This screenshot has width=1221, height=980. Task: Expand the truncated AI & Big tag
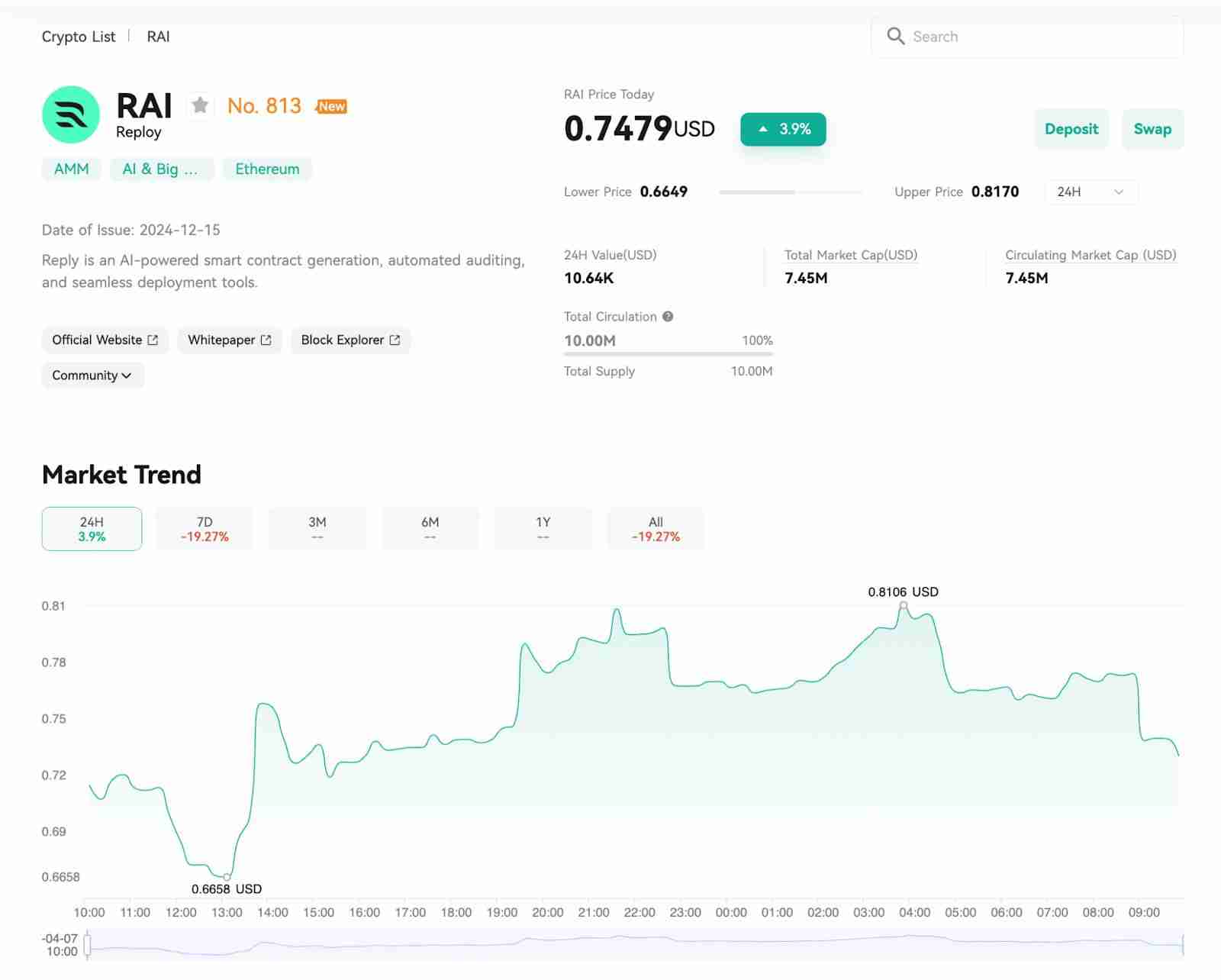(x=160, y=169)
